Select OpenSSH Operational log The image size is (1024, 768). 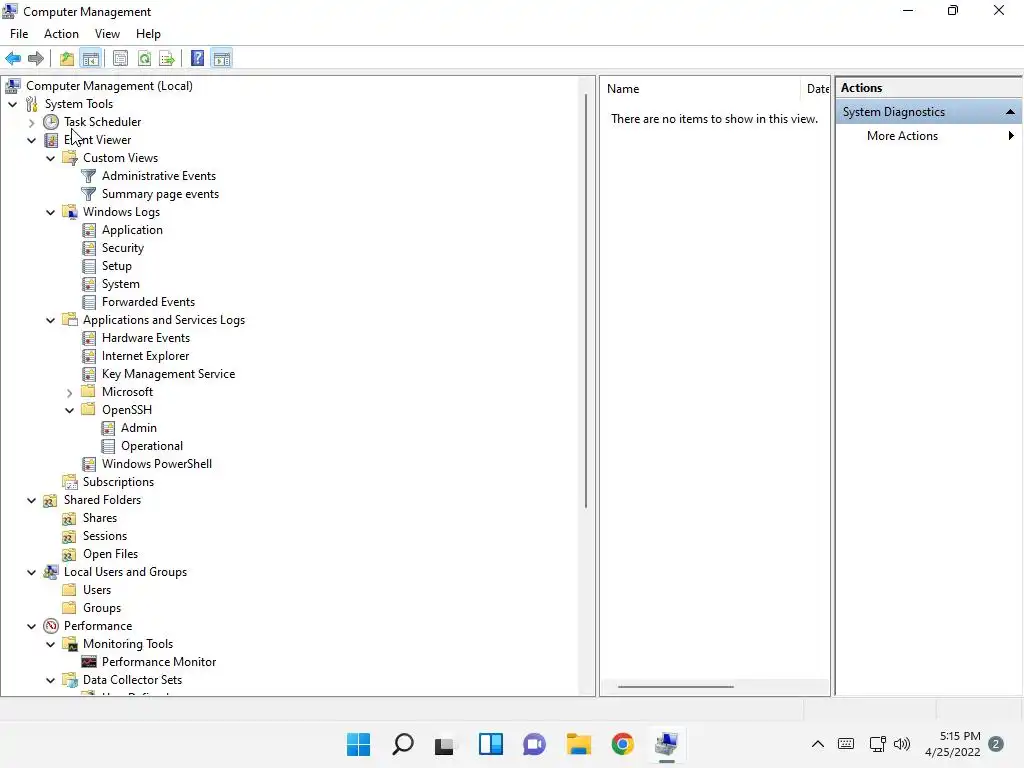click(x=152, y=446)
